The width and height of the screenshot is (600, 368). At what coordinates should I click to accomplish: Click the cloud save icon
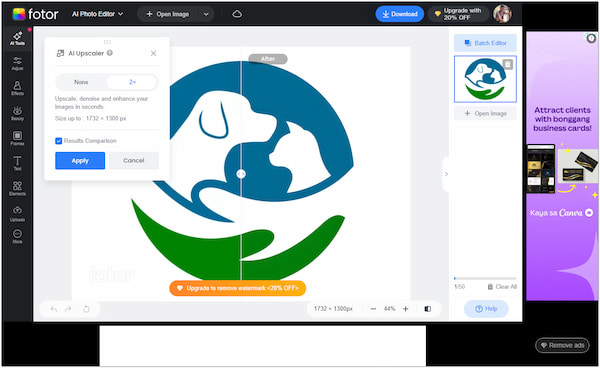coord(237,14)
